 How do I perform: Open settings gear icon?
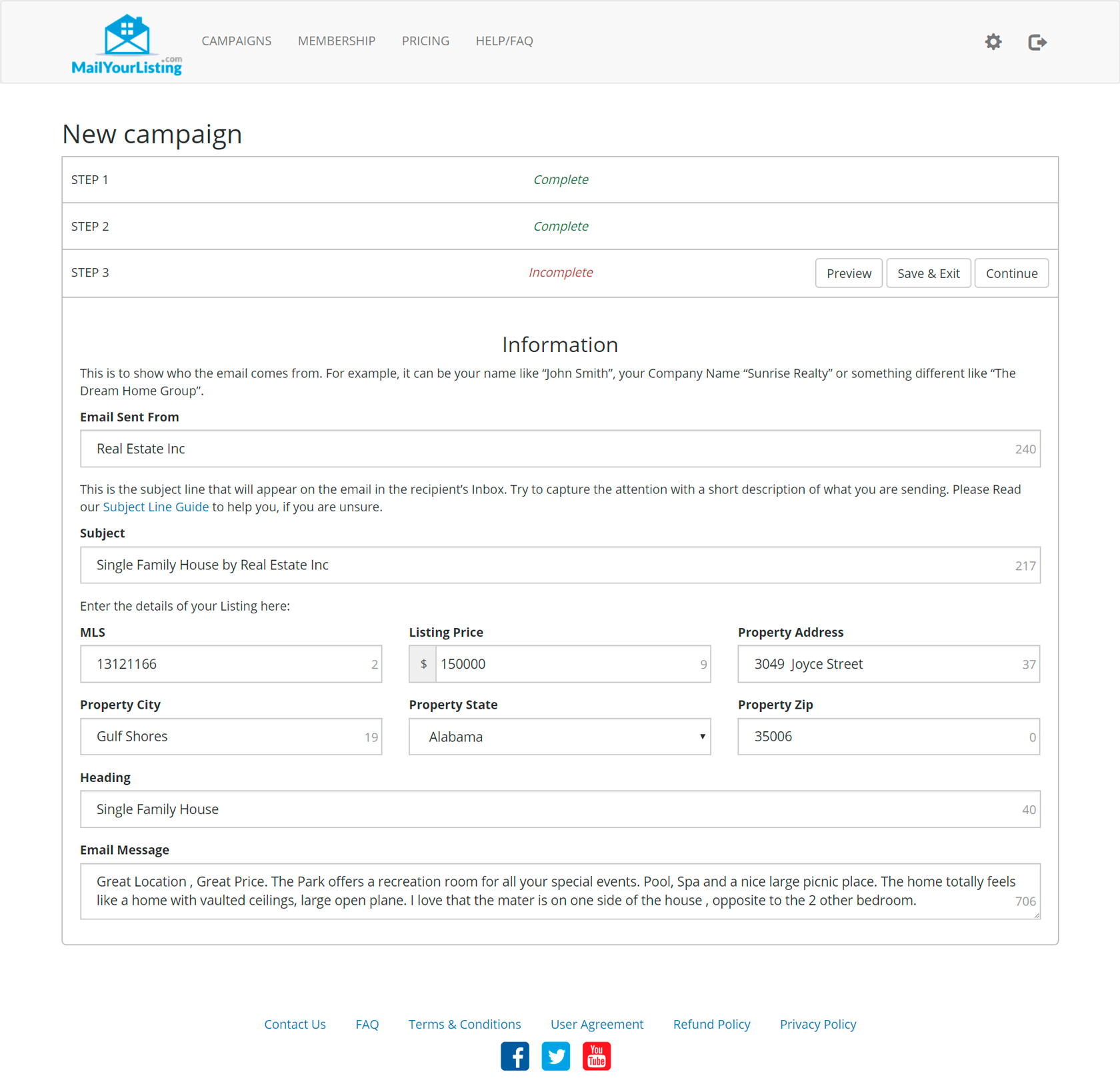[x=993, y=42]
